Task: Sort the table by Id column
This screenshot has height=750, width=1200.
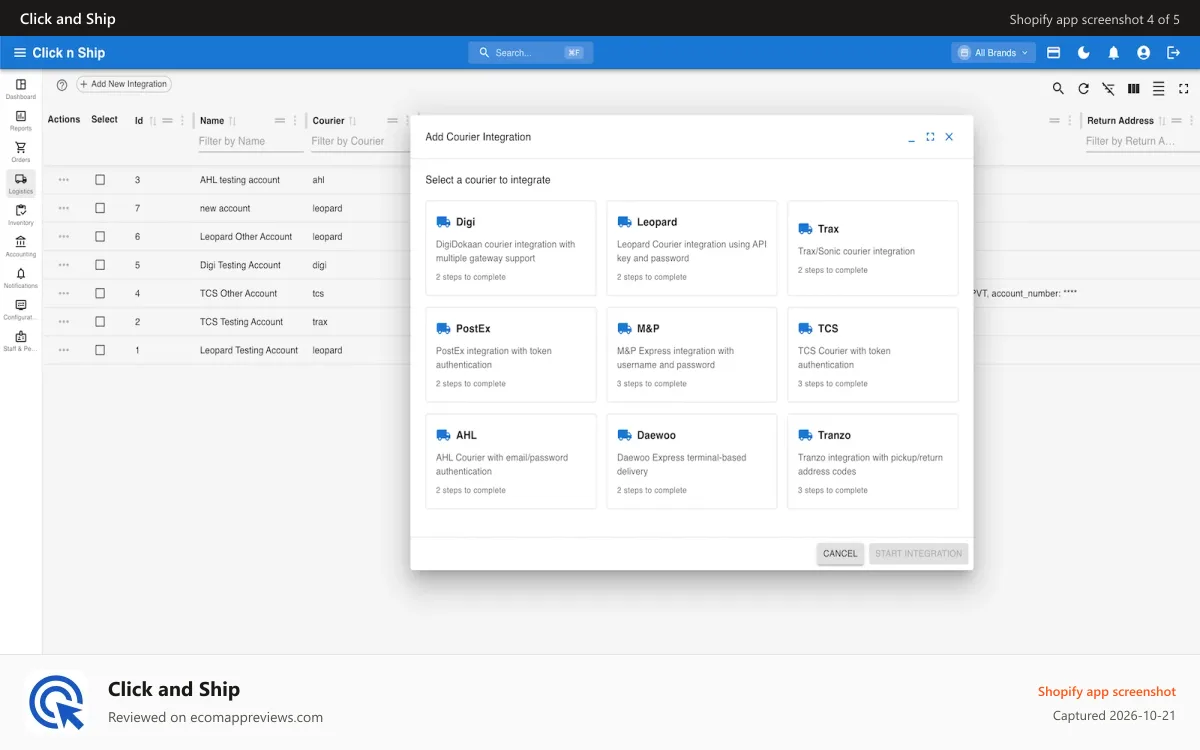Action: (x=153, y=121)
